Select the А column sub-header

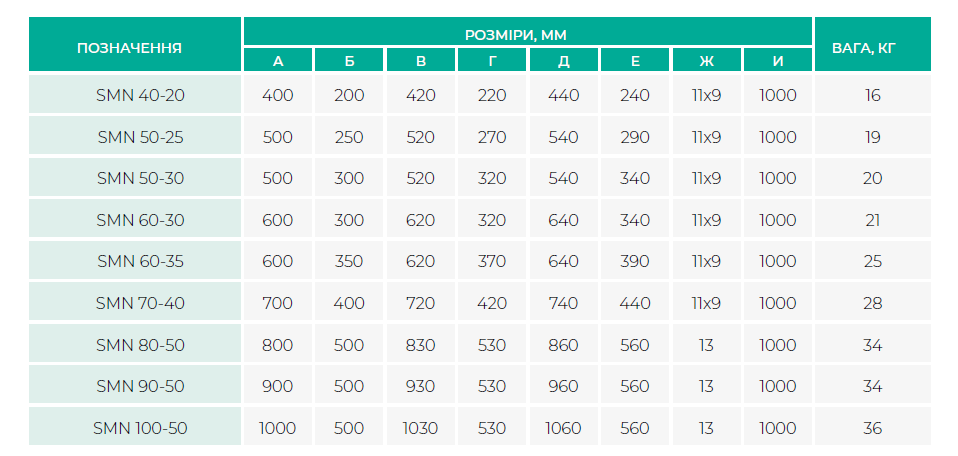(x=278, y=61)
